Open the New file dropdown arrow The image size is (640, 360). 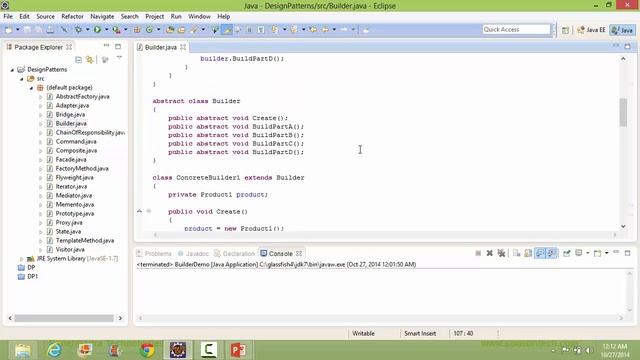point(17,29)
